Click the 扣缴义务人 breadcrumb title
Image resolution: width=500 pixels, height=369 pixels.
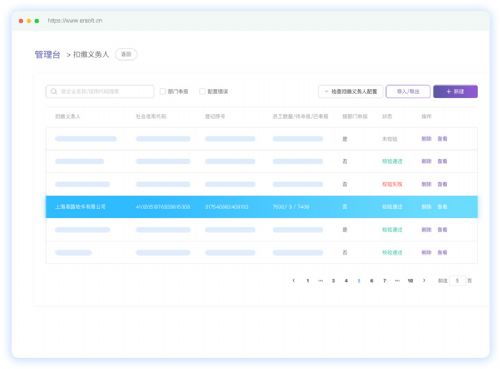coord(91,54)
